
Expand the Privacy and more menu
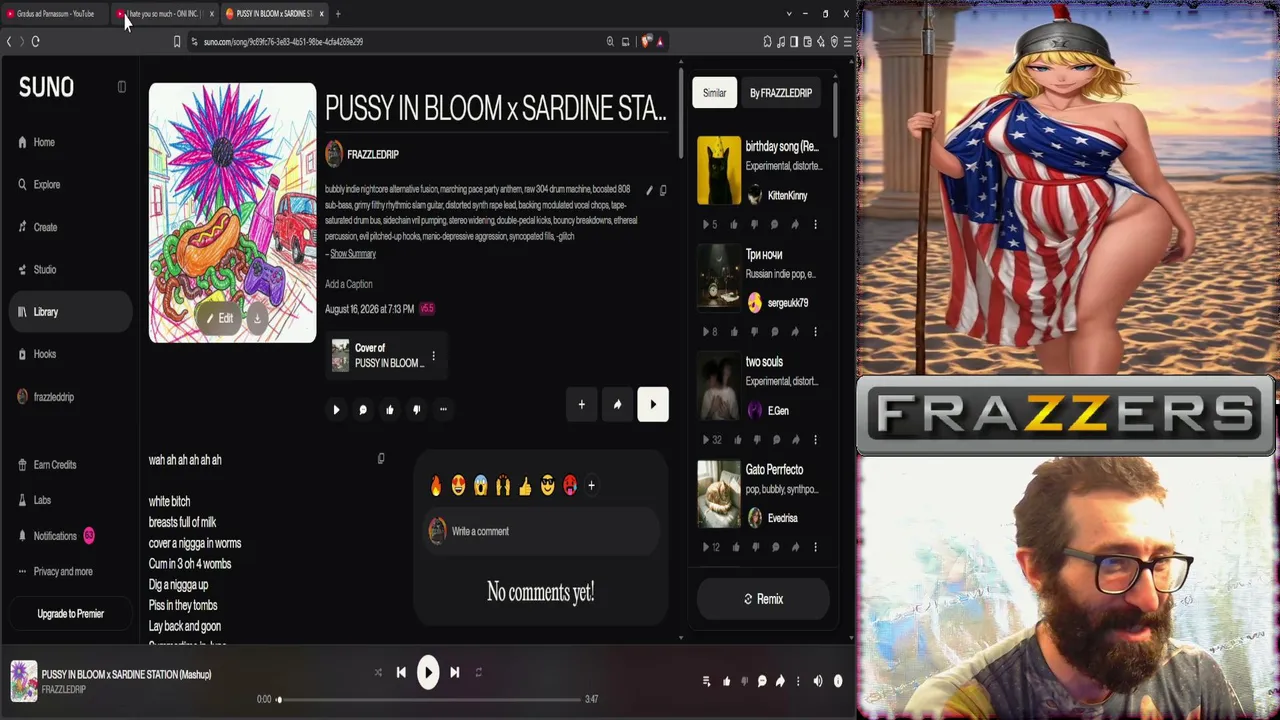(x=55, y=572)
